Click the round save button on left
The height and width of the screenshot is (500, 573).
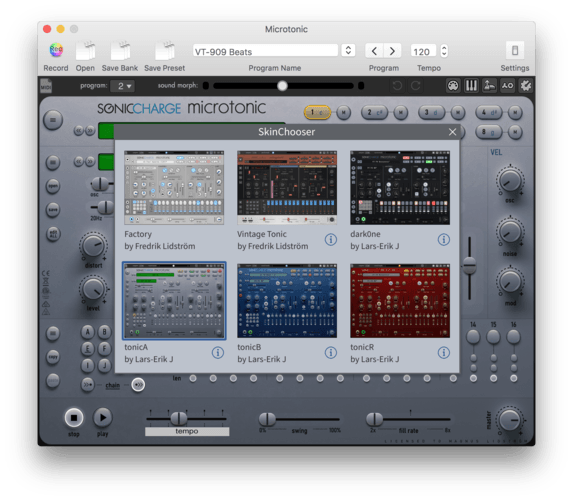(53, 210)
